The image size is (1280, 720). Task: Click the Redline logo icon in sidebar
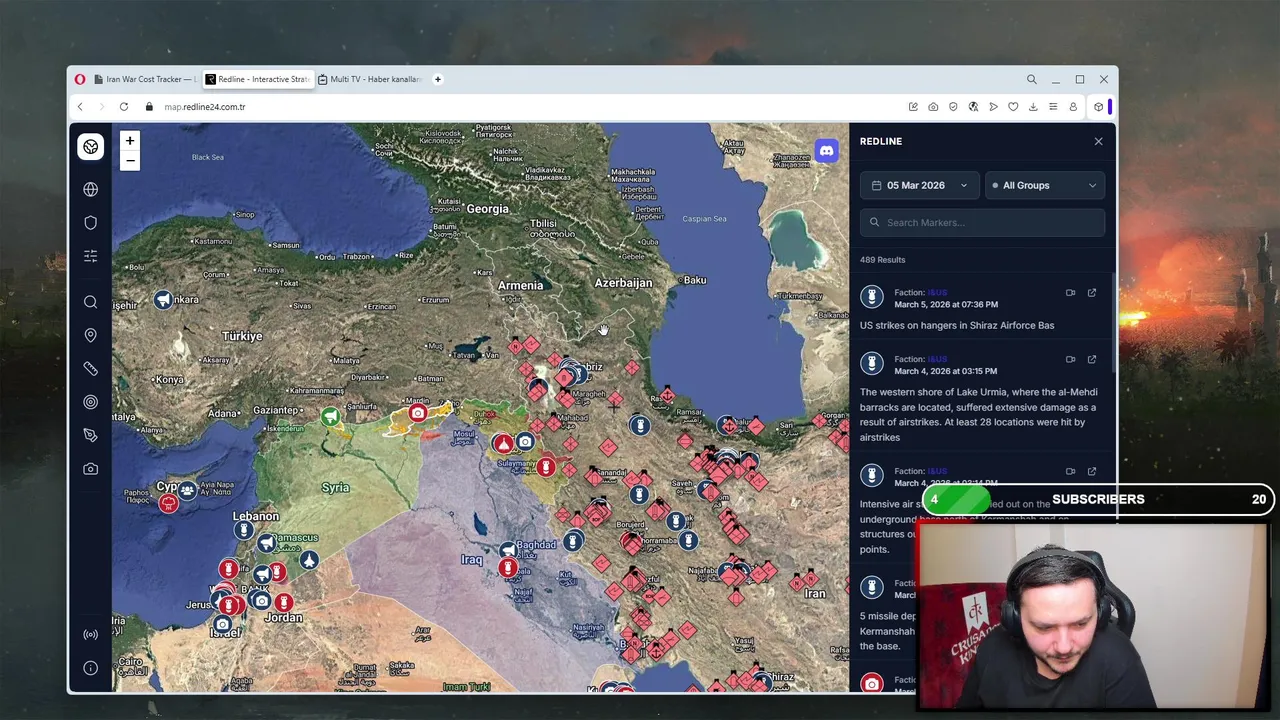coord(90,147)
